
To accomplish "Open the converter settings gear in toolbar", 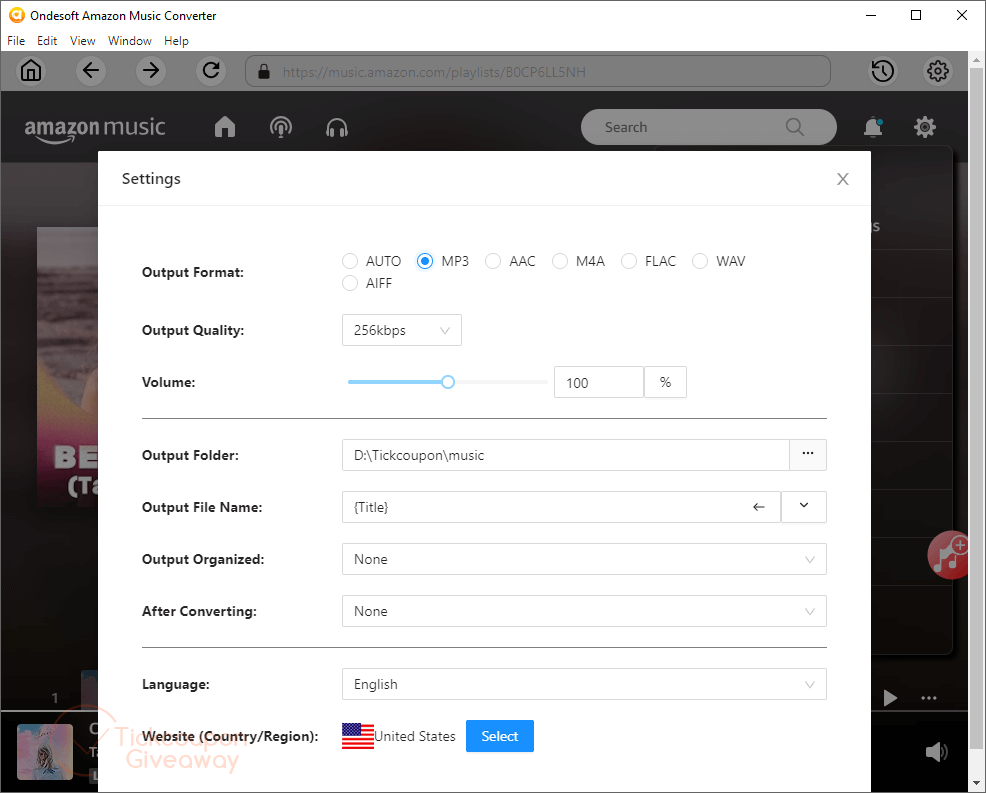I will pyautogui.click(x=938, y=70).
